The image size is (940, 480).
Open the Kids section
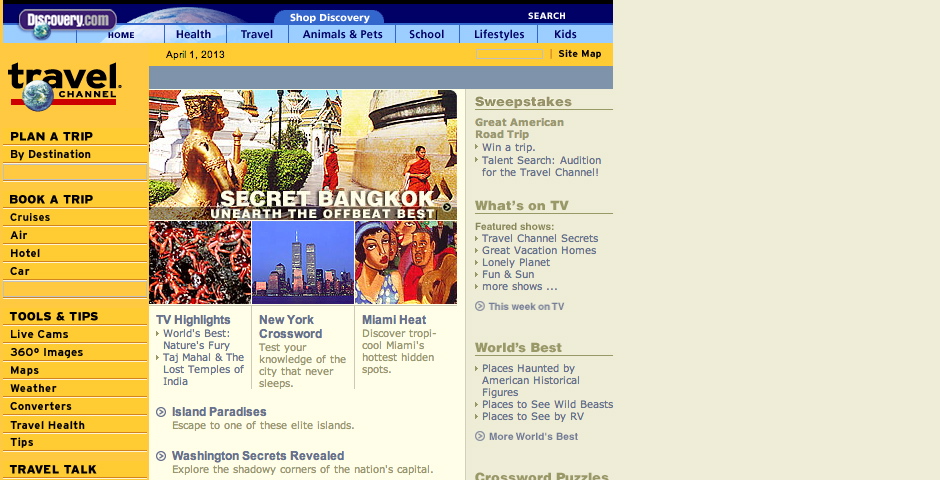click(565, 34)
